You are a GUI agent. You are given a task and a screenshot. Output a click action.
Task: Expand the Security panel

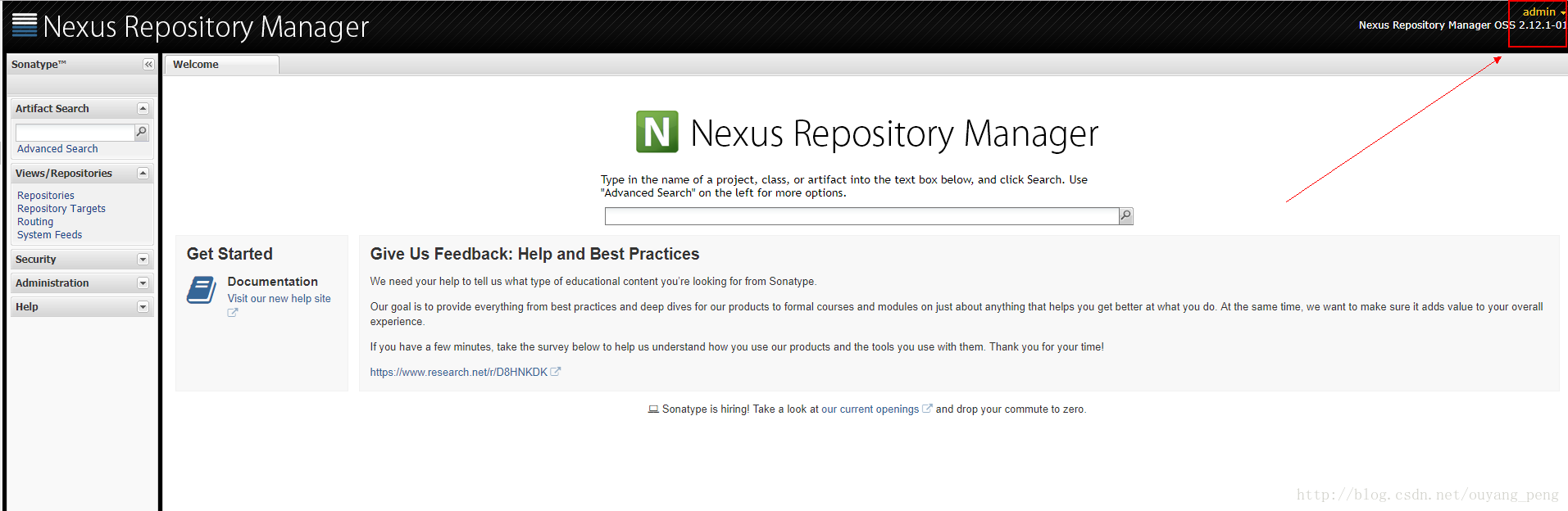point(143,260)
